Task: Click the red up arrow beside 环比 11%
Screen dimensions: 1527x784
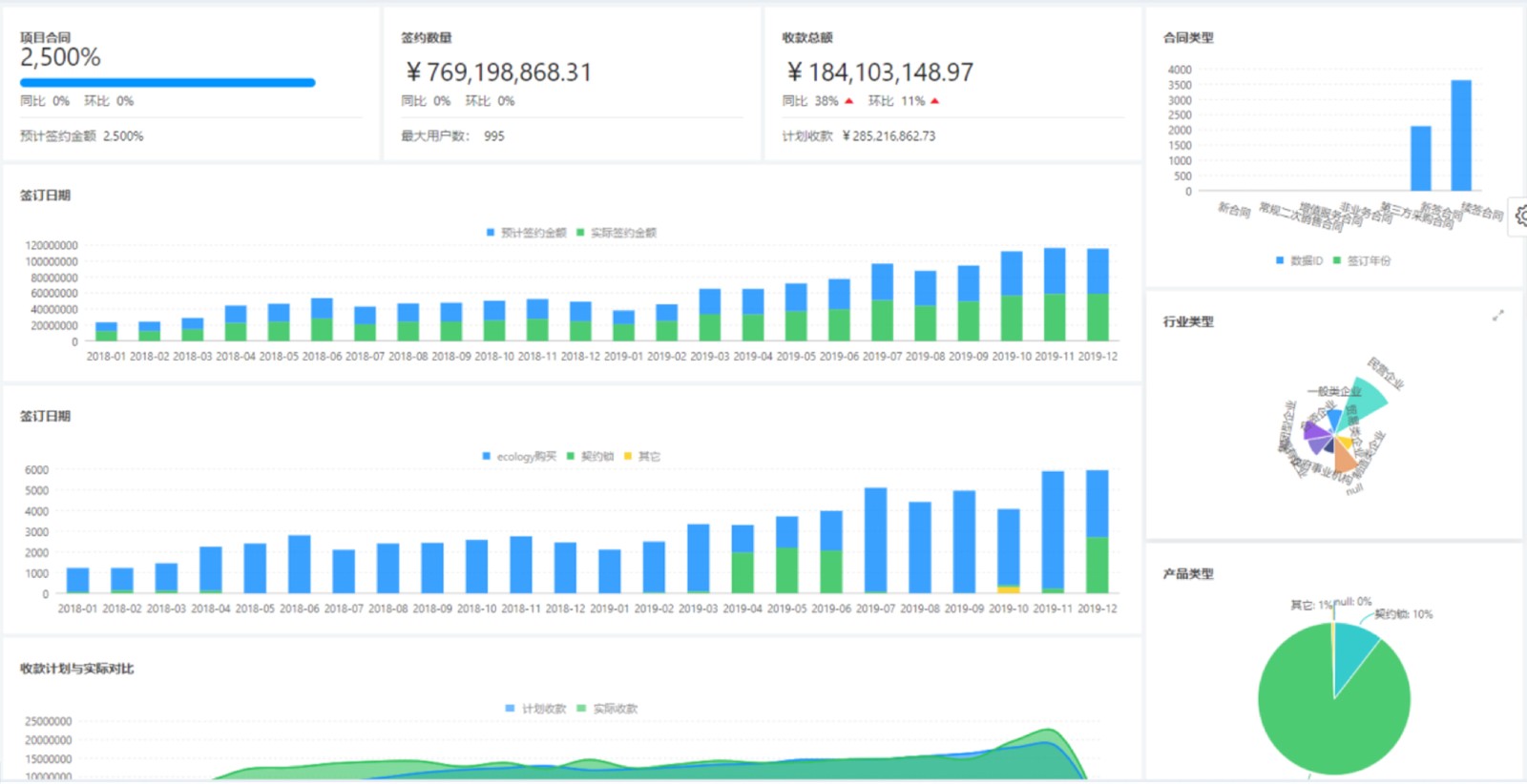Action: coord(934,101)
